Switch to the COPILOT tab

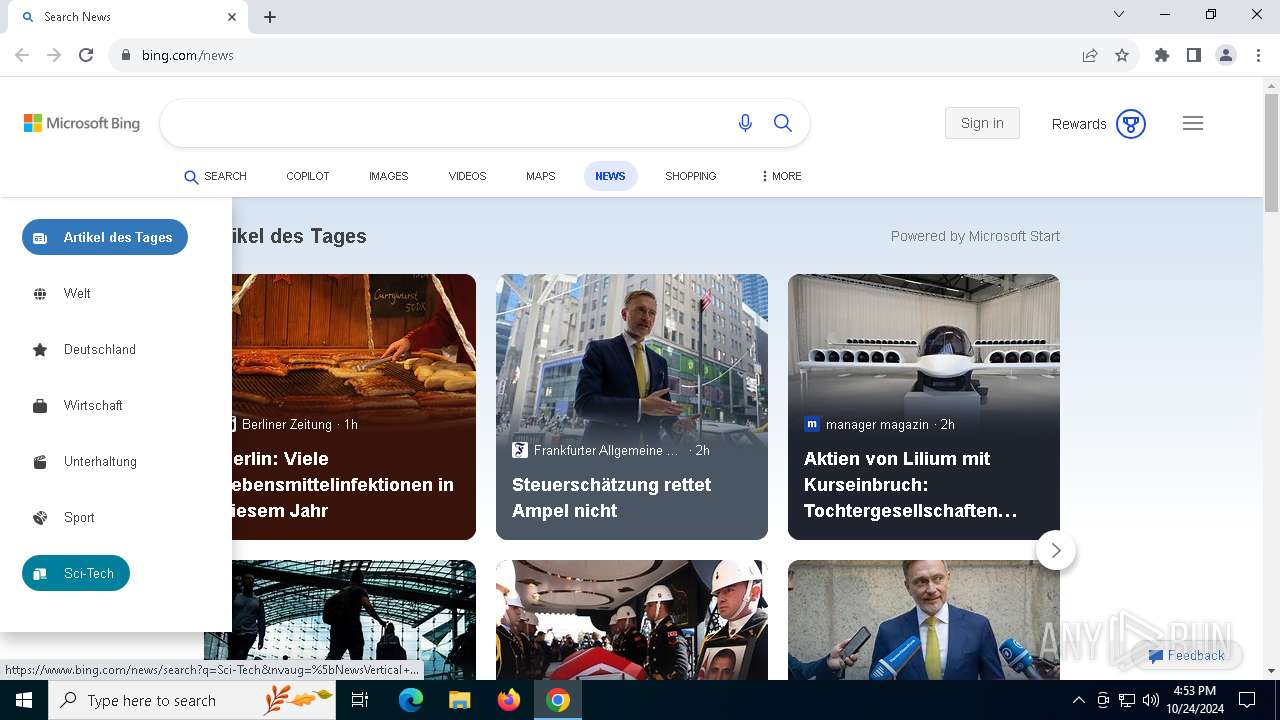coord(308,176)
